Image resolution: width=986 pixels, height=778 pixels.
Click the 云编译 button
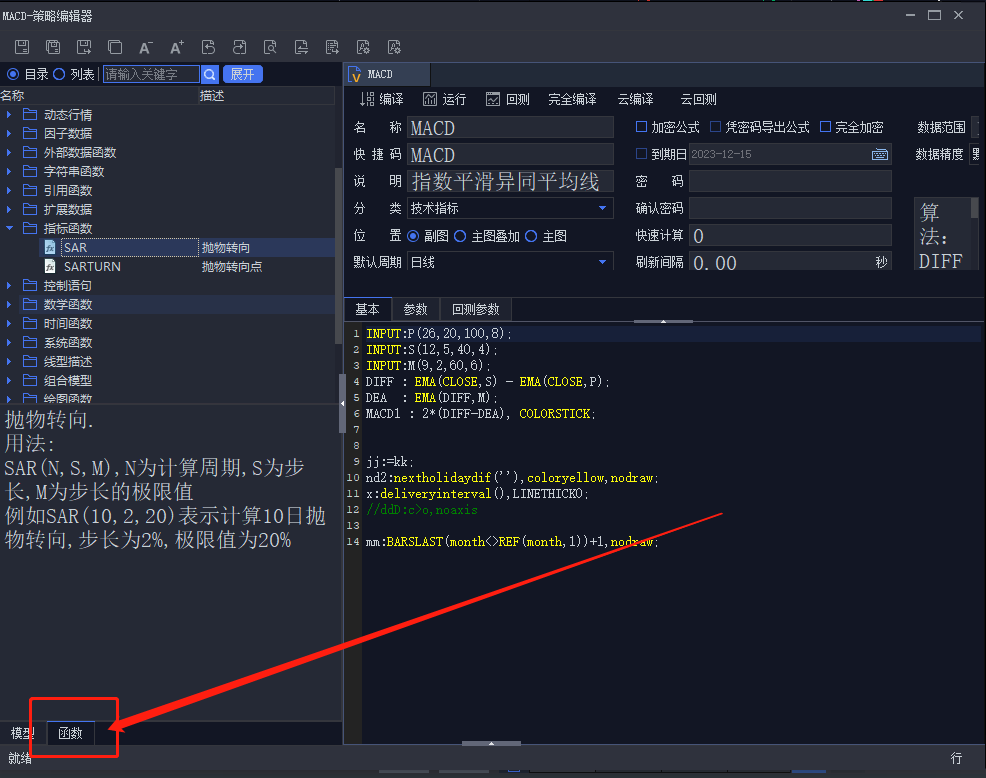pyautogui.click(x=636, y=99)
